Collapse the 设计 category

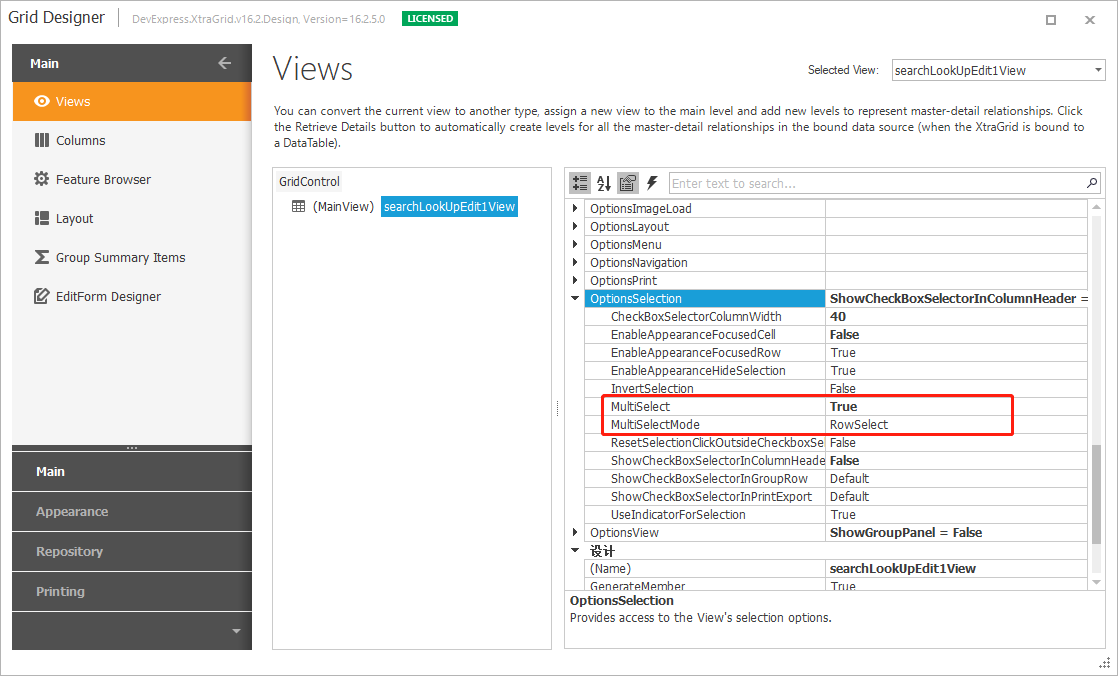click(x=575, y=550)
